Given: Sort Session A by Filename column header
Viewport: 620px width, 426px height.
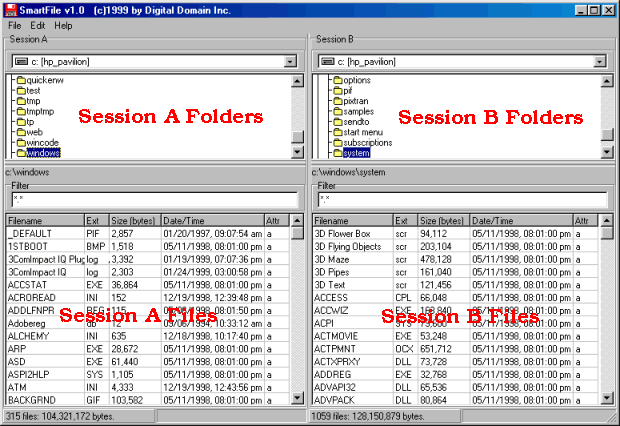Looking at the screenshot, I should [x=45, y=221].
